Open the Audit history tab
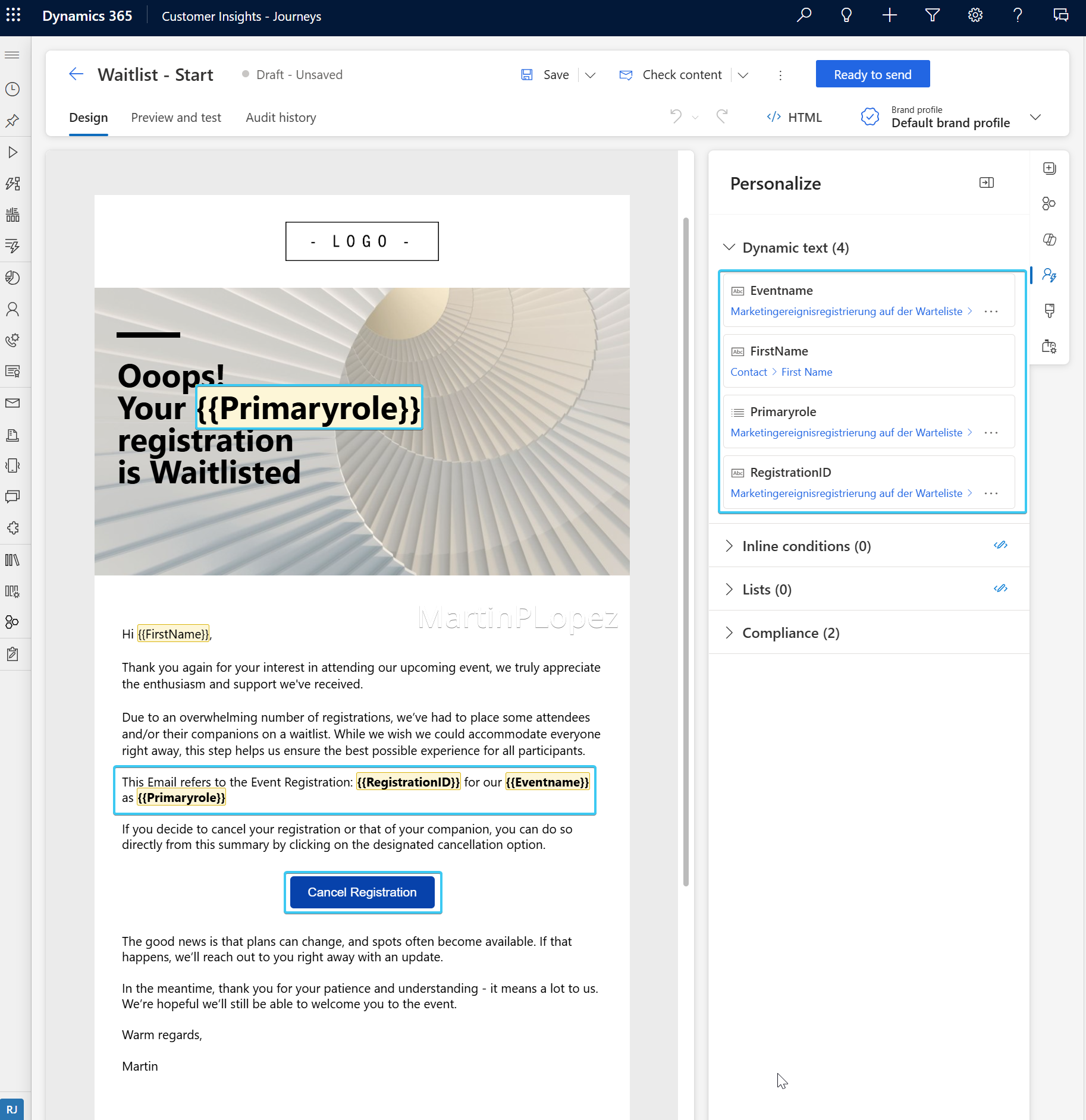Viewport: 1086px width, 1120px height. tap(281, 117)
